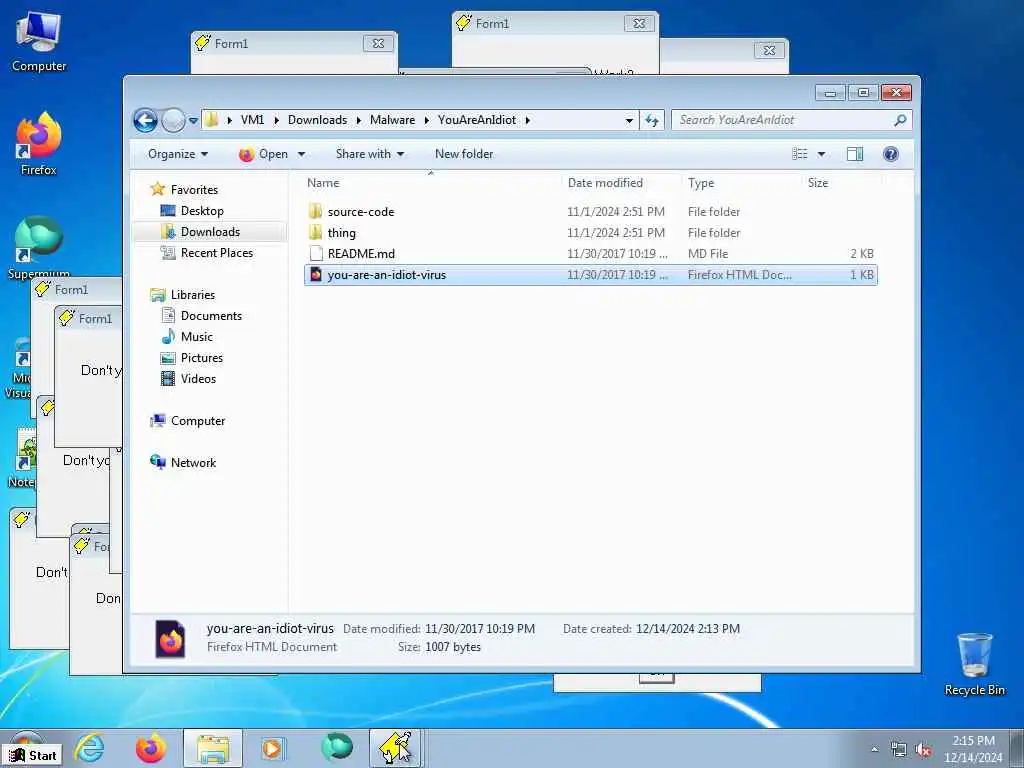Open the Organize menu
Viewport: 1024px width, 768px height.
click(178, 154)
